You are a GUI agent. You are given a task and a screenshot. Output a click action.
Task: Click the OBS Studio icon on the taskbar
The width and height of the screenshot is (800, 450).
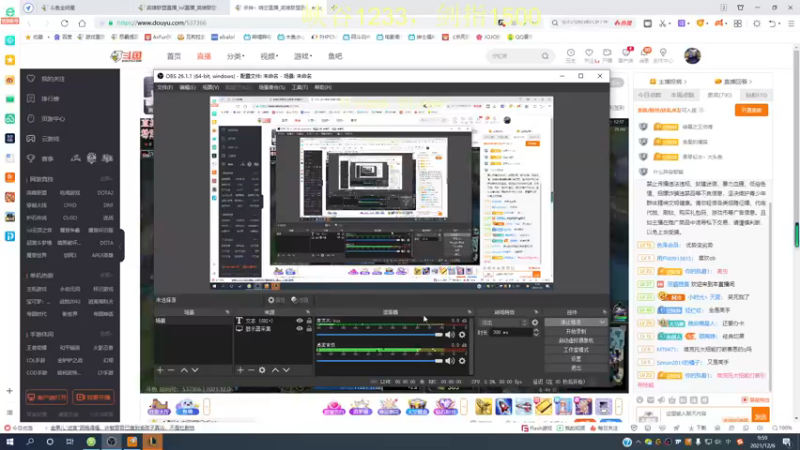[111, 442]
